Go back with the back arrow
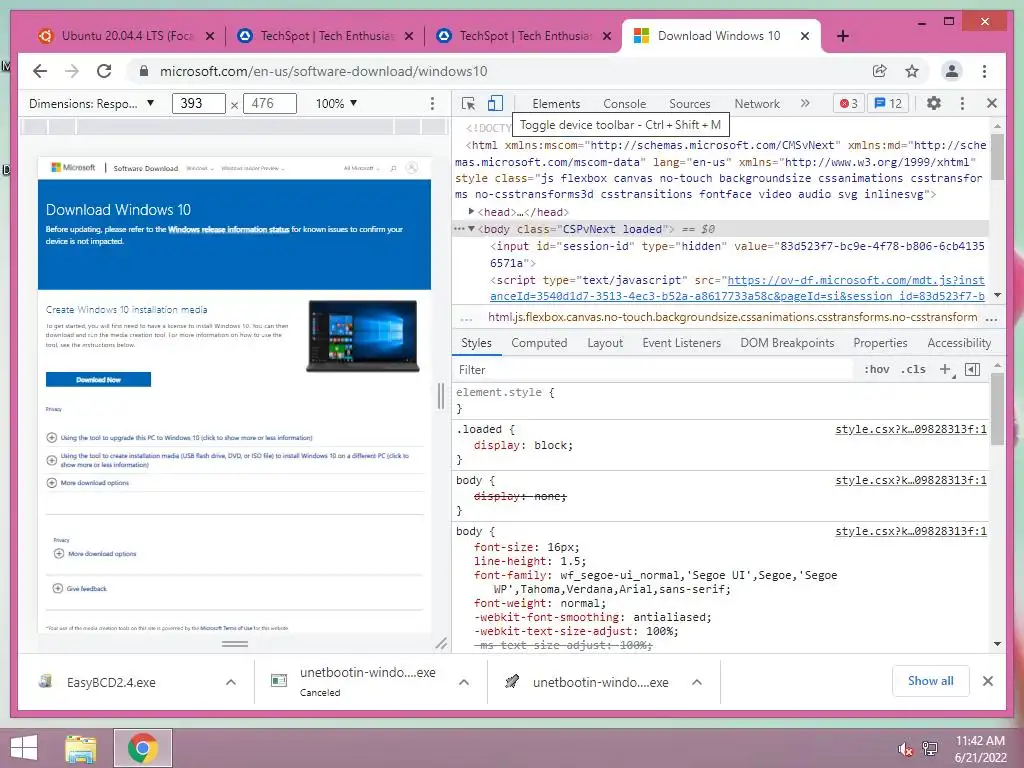The width and height of the screenshot is (1024, 768). tap(40, 71)
